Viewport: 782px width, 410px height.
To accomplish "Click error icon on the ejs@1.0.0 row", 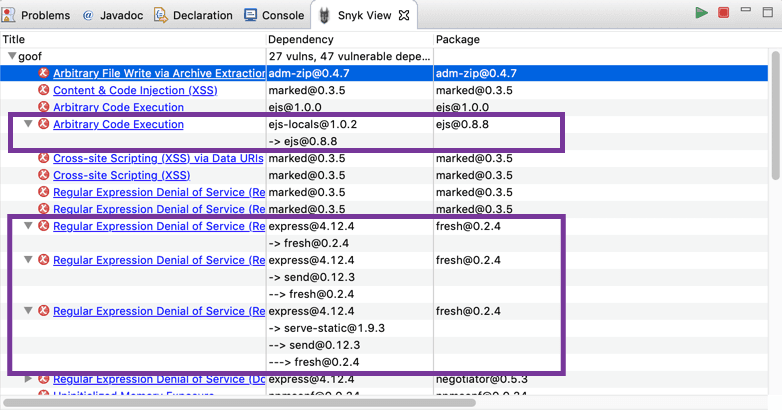I will click(44, 107).
